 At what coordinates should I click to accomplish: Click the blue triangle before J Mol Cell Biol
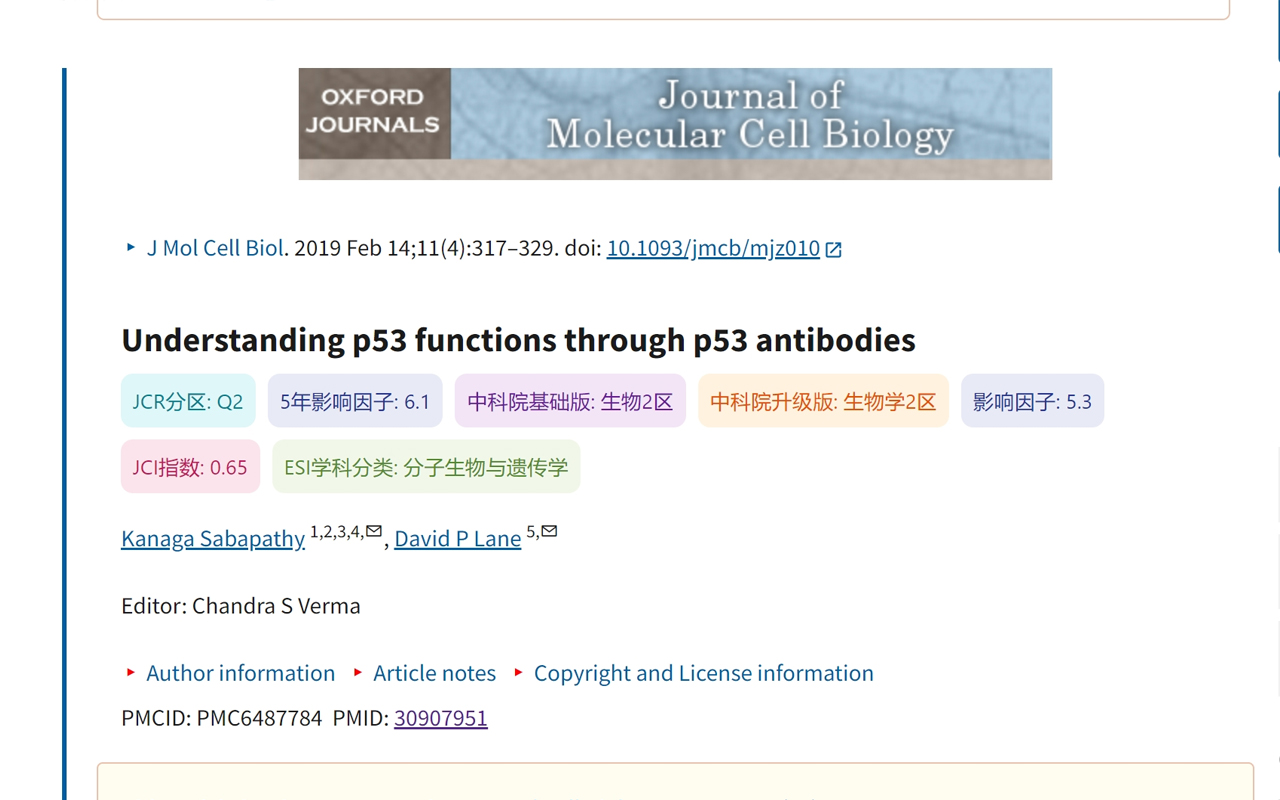pyautogui.click(x=131, y=247)
